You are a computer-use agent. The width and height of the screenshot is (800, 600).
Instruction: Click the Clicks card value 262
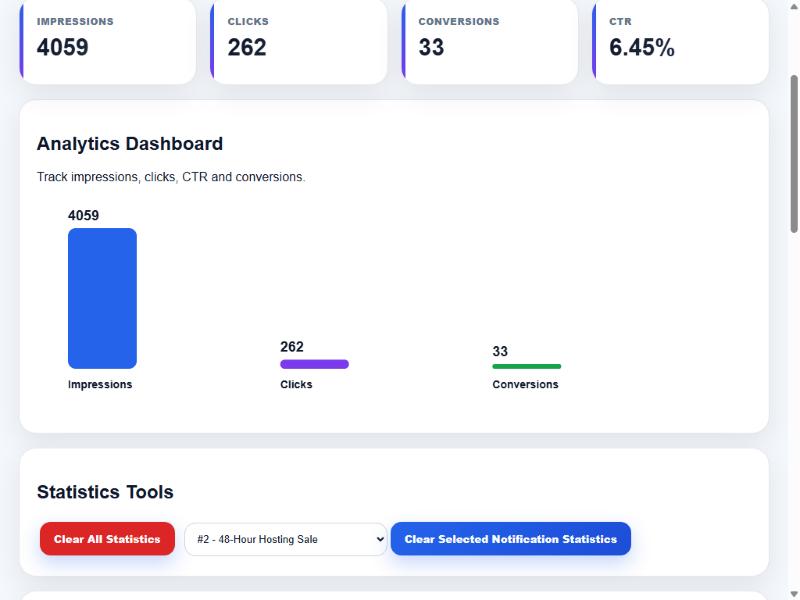coord(247,47)
